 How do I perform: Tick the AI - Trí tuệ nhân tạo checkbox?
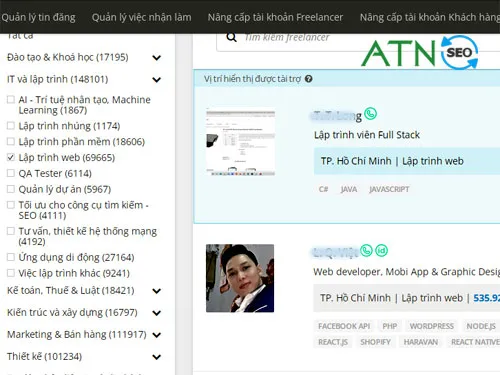pos(11,99)
